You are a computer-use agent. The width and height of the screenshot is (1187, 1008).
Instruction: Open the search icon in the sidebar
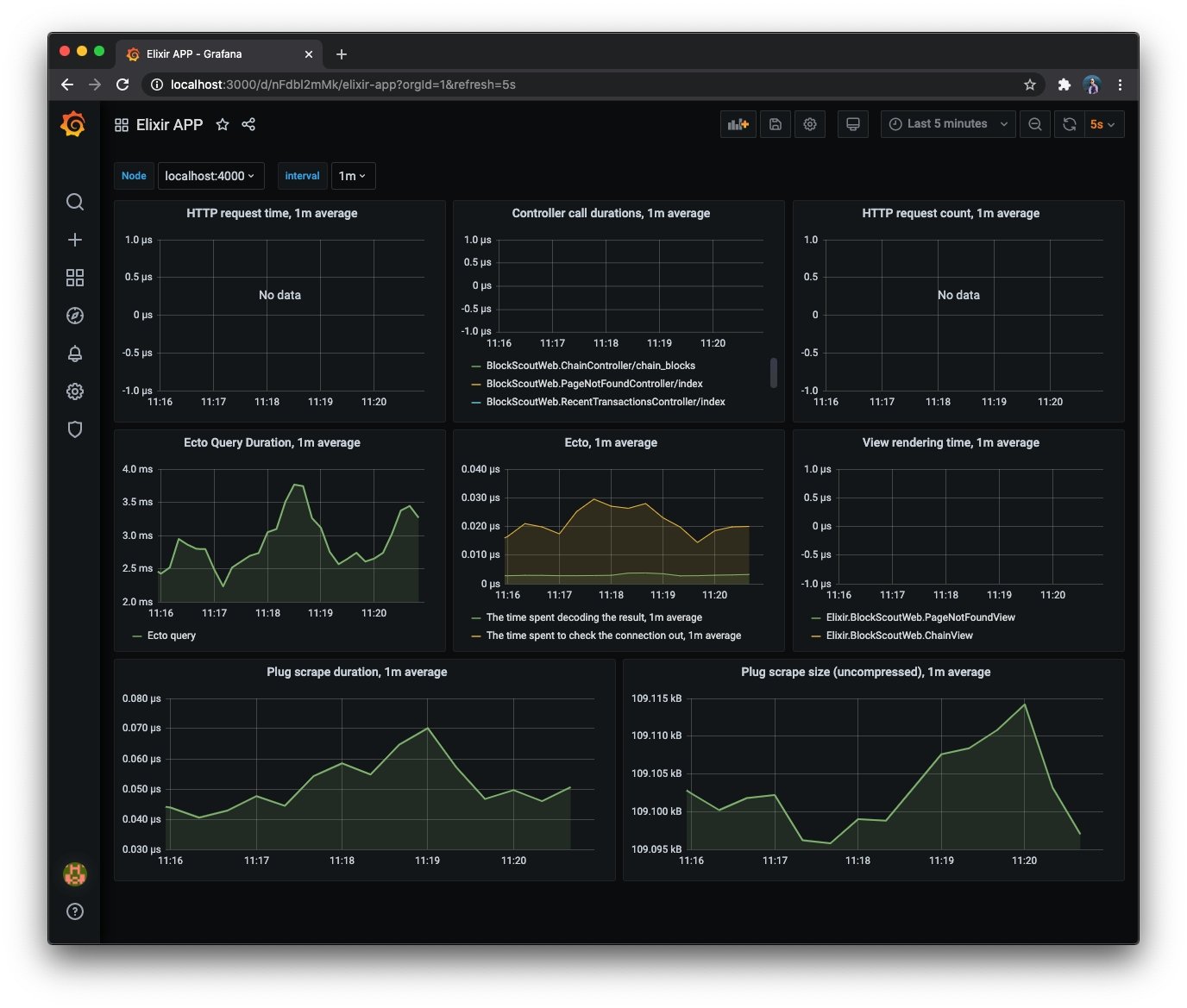coord(75,202)
